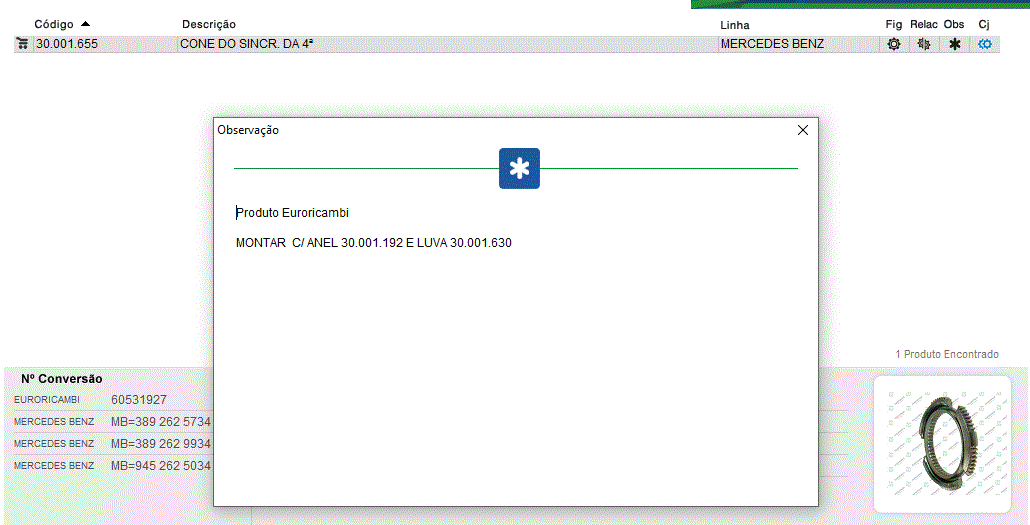Screen dimensions: 1030x525
Task: Add product 30.001.655 to shopping cart
Action: pos(22,44)
